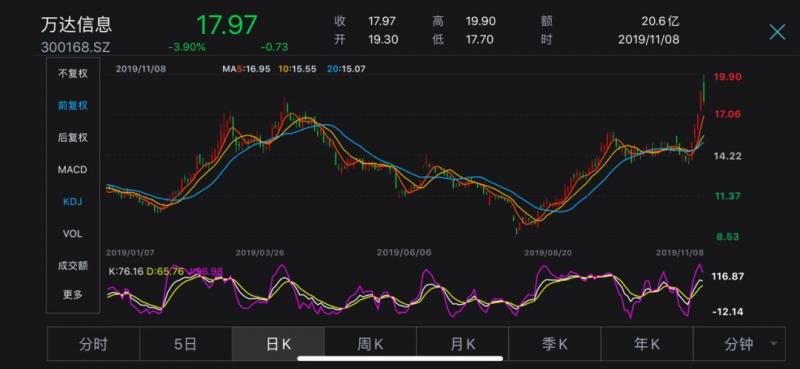Select the 日K daily candlestick tab
This screenshot has width=800, height=369.
278,345
